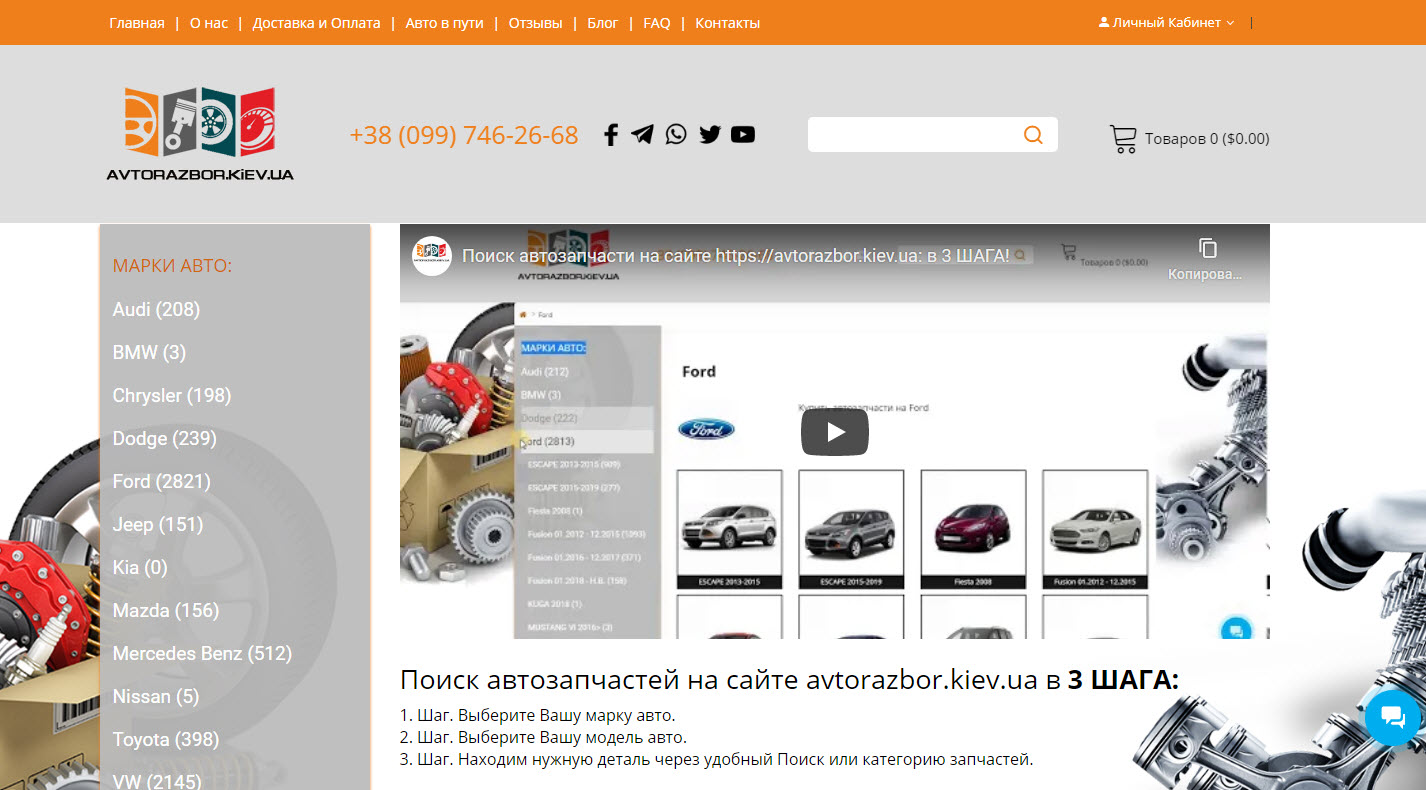Select the Mercedes Benz (512) category
1426x790 pixels.
point(202,653)
